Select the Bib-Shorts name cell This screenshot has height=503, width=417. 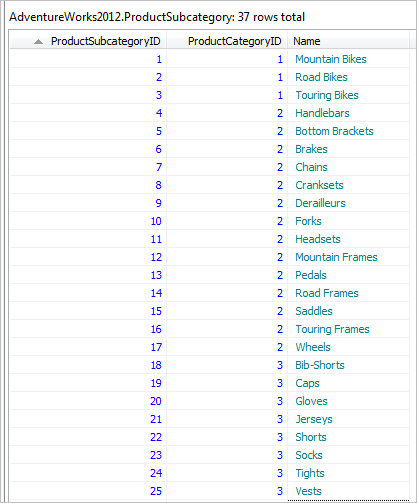[348, 365]
